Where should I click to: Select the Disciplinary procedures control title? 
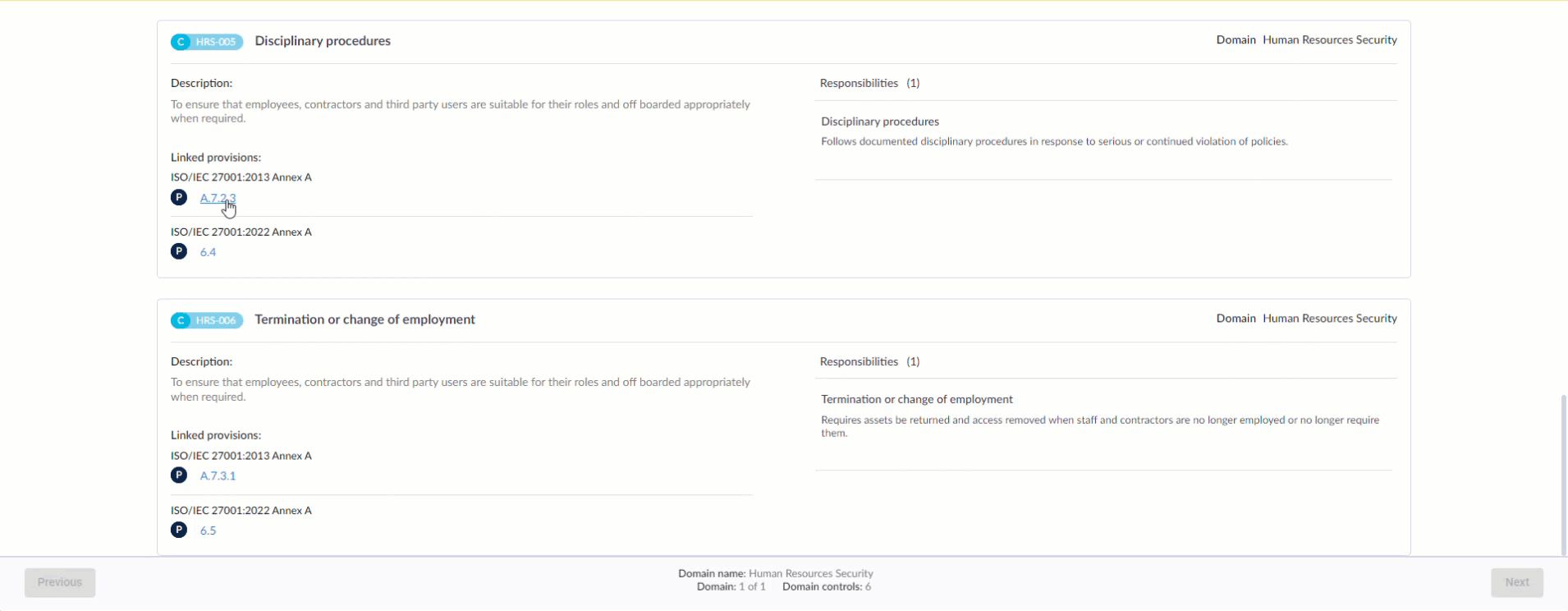[x=323, y=41]
